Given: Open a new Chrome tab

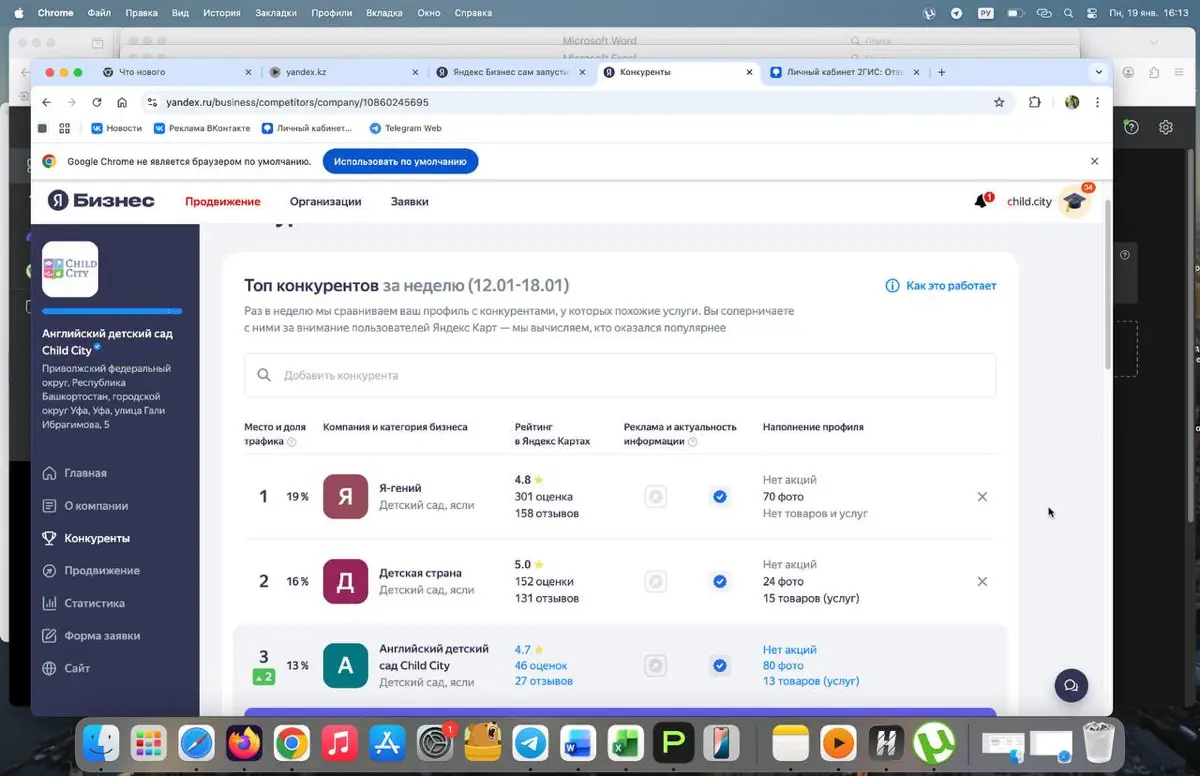Looking at the screenshot, I should point(942,72).
